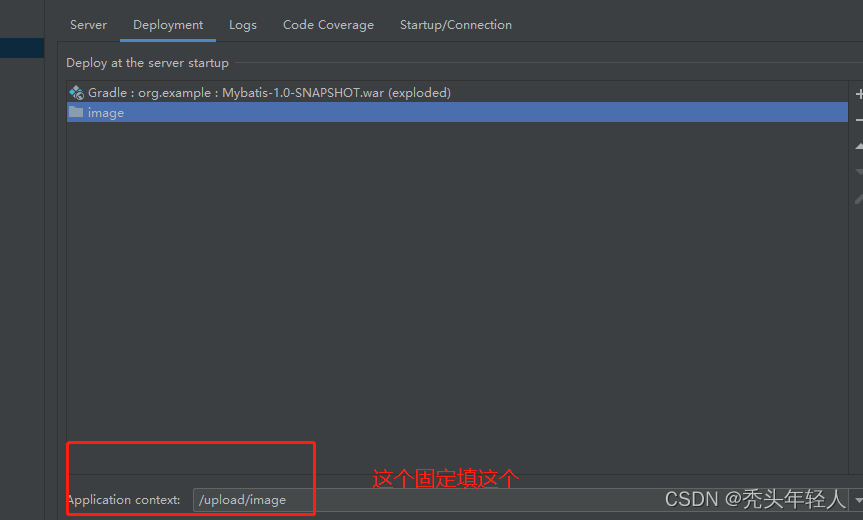
Task: Add a new deployment with plus icon
Action: click(859, 94)
